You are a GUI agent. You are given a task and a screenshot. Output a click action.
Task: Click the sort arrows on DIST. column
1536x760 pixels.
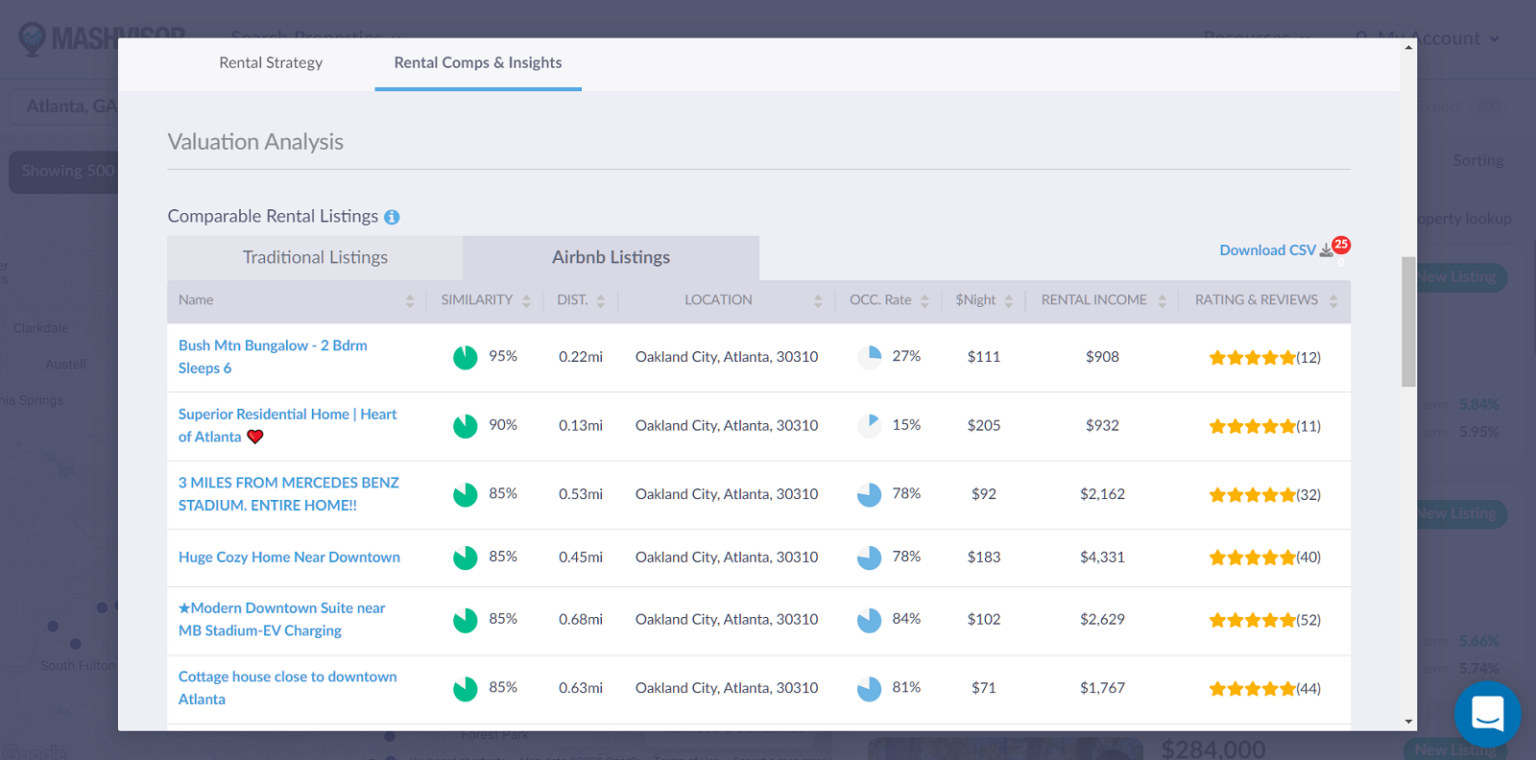pyautogui.click(x=601, y=300)
